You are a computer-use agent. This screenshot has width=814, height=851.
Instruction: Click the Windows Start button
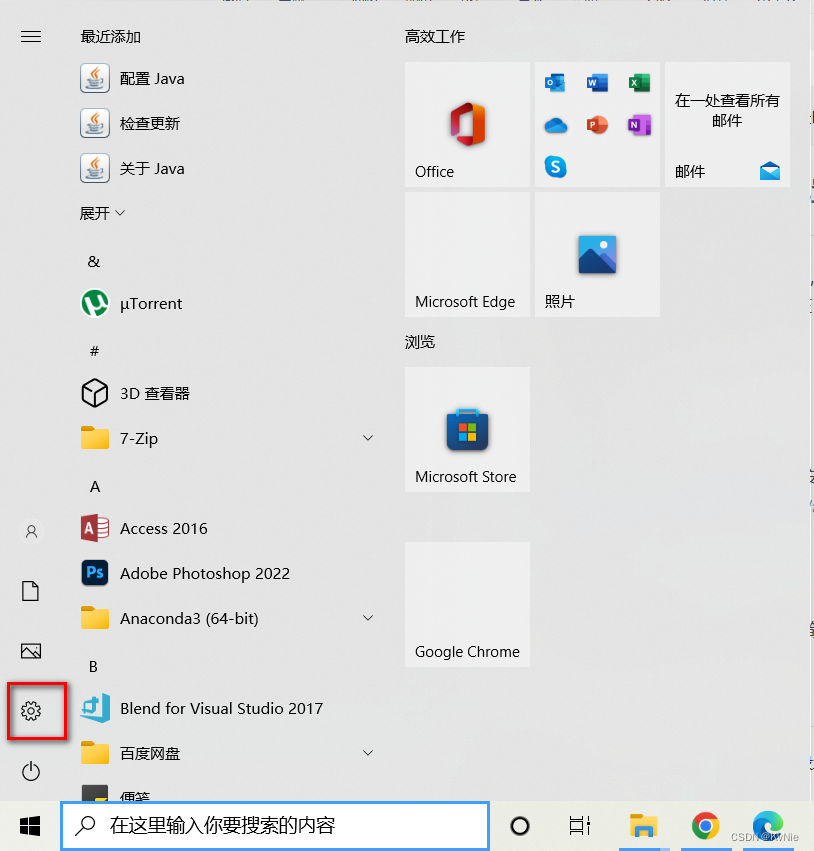coord(30,826)
